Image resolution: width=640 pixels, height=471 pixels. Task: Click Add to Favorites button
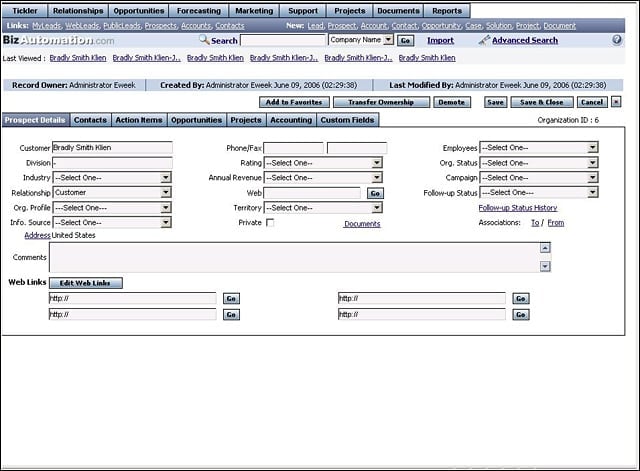(294, 102)
